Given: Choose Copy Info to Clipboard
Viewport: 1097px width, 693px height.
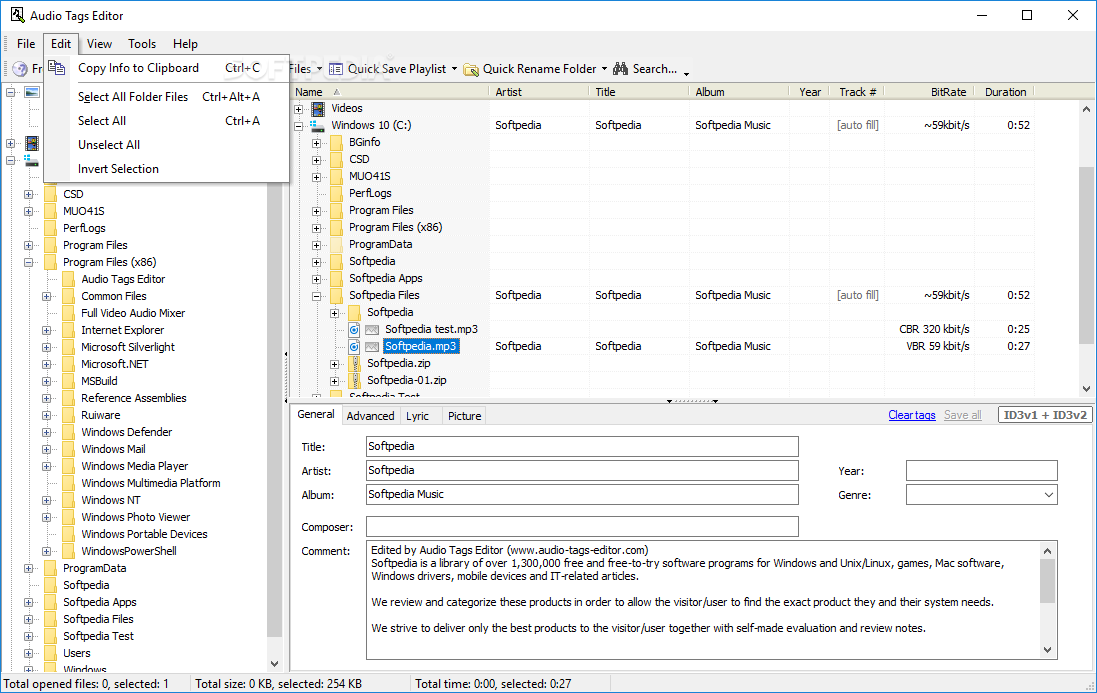Looking at the screenshot, I should pyautogui.click(x=167, y=68).
